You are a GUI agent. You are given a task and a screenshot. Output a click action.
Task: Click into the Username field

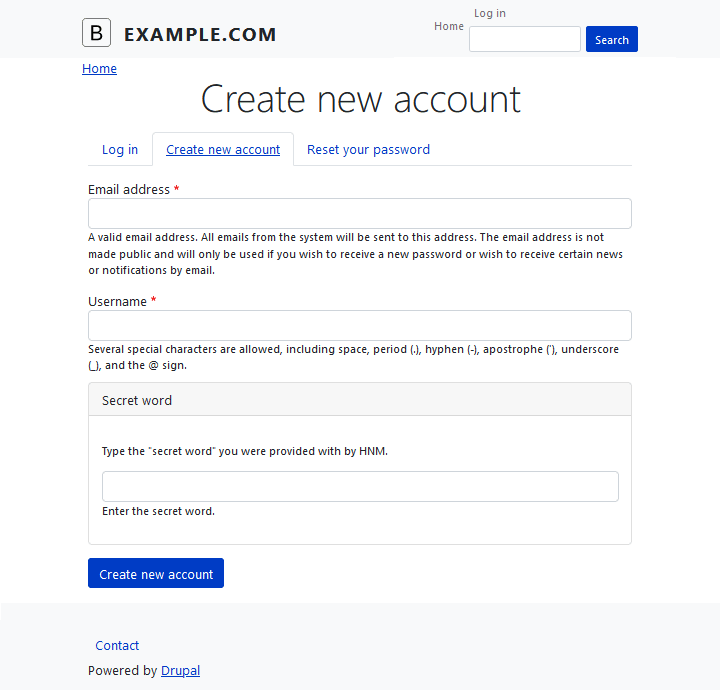[x=360, y=325]
